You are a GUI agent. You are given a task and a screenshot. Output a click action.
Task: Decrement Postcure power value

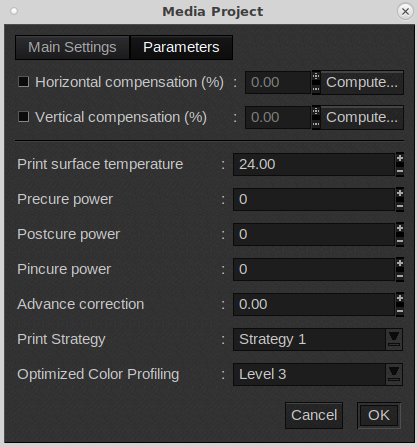(x=400, y=241)
